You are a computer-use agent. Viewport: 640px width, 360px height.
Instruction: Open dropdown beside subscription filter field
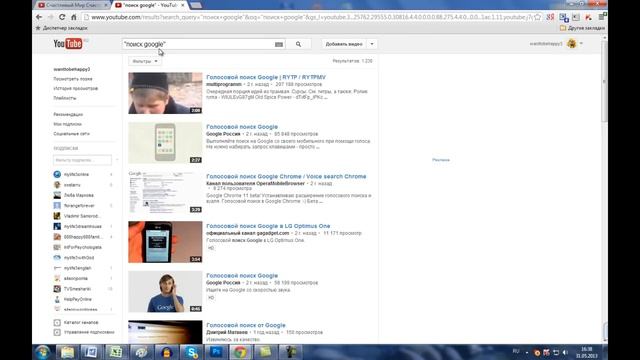click(x=117, y=160)
